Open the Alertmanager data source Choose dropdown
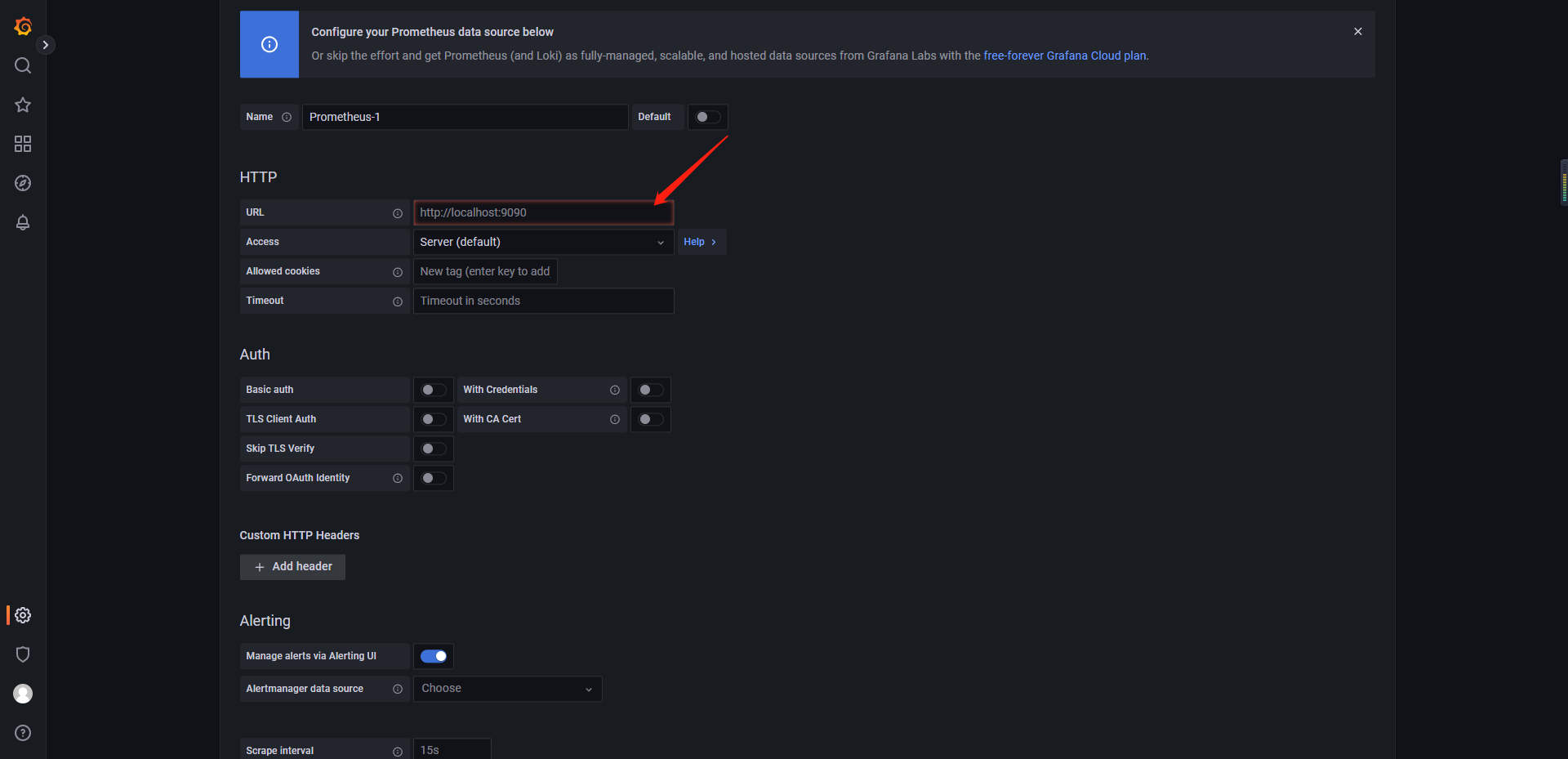This screenshot has height=759, width=1568. tap(507, 688)
